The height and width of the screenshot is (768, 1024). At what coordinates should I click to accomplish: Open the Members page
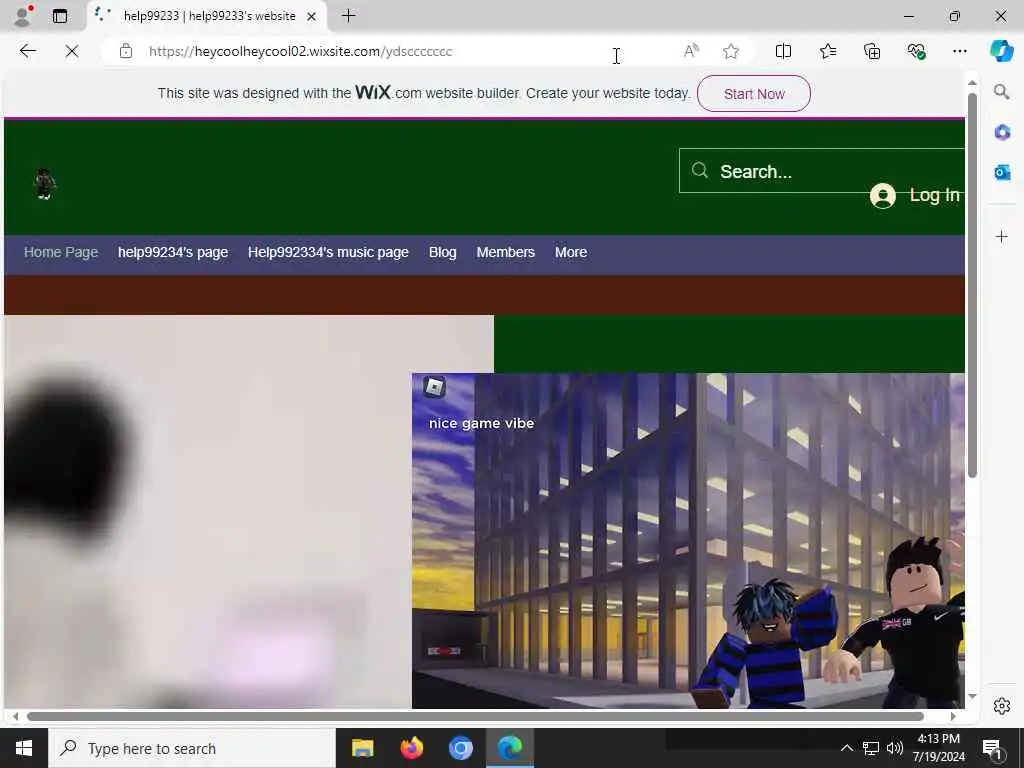point(505,252)
